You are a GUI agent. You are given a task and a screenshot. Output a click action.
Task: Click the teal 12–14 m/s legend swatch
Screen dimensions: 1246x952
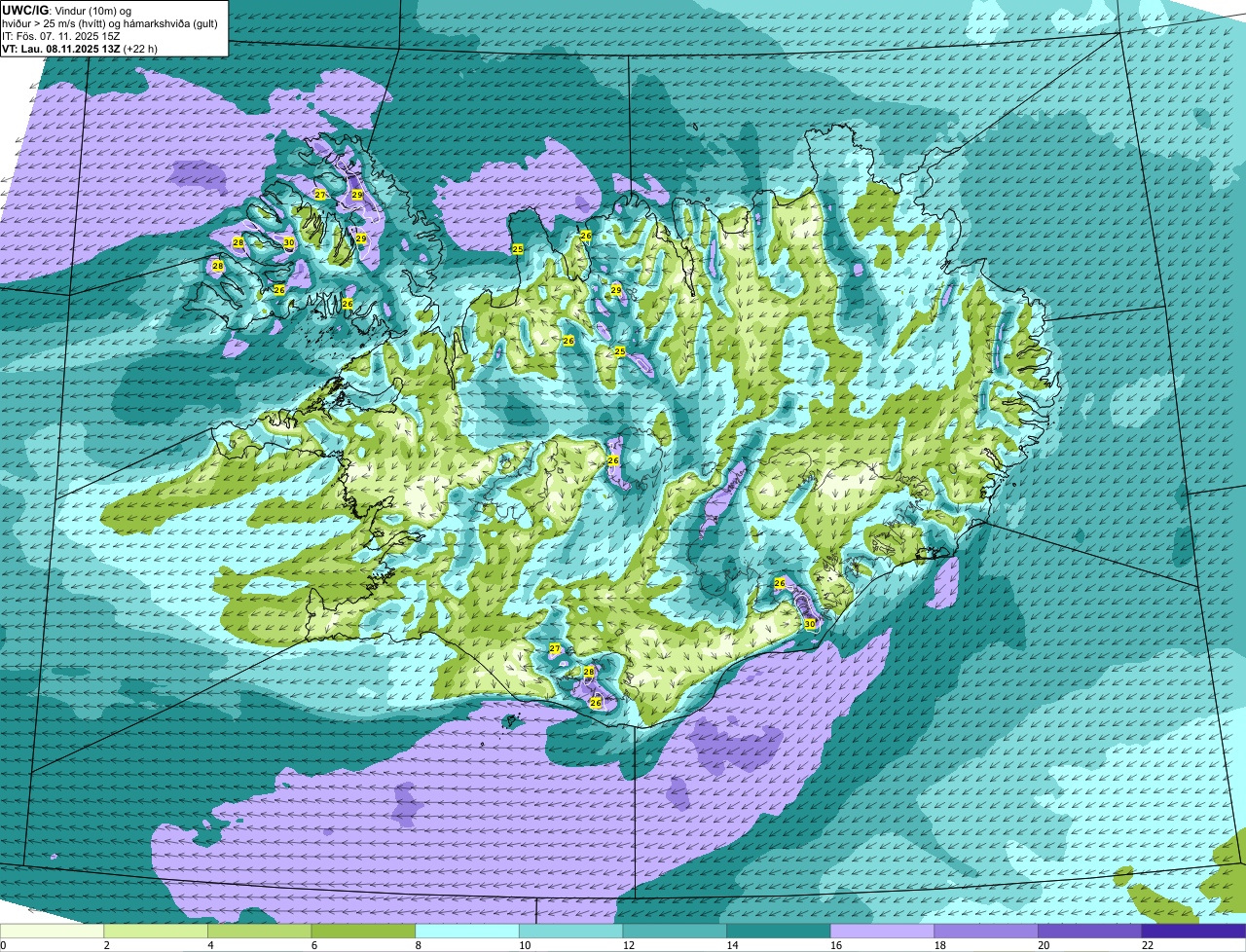(675, 931)
